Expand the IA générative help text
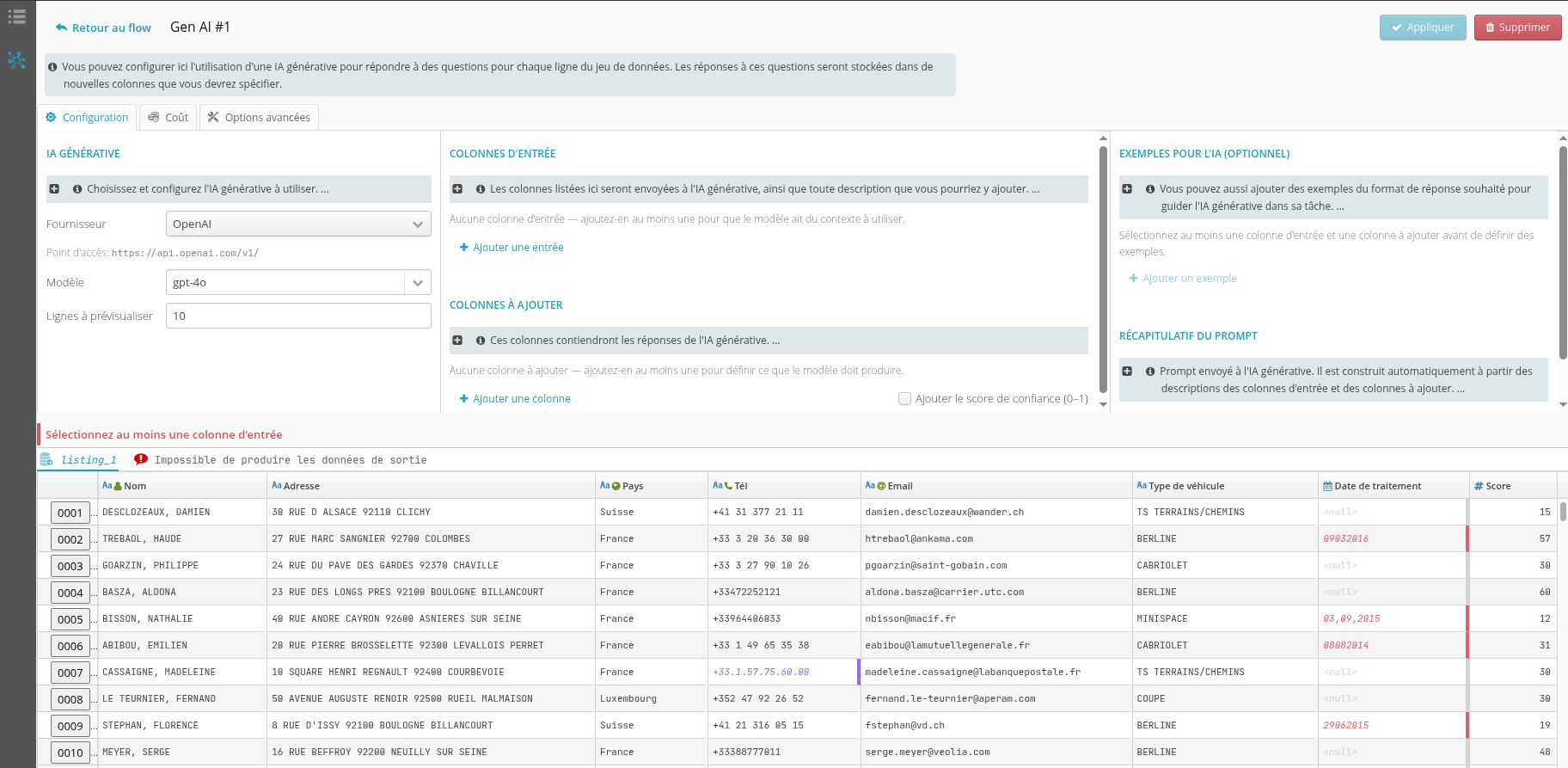This screenshot has width=1568, height=768. click(x=54, y=188)
